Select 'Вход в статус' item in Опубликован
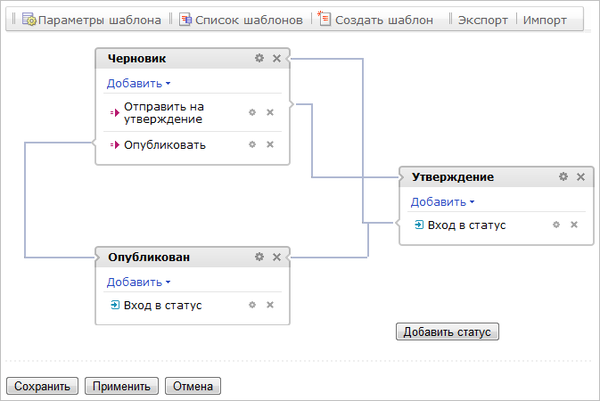The width and height of the screenshot is (600, 401). pos(162,305)
